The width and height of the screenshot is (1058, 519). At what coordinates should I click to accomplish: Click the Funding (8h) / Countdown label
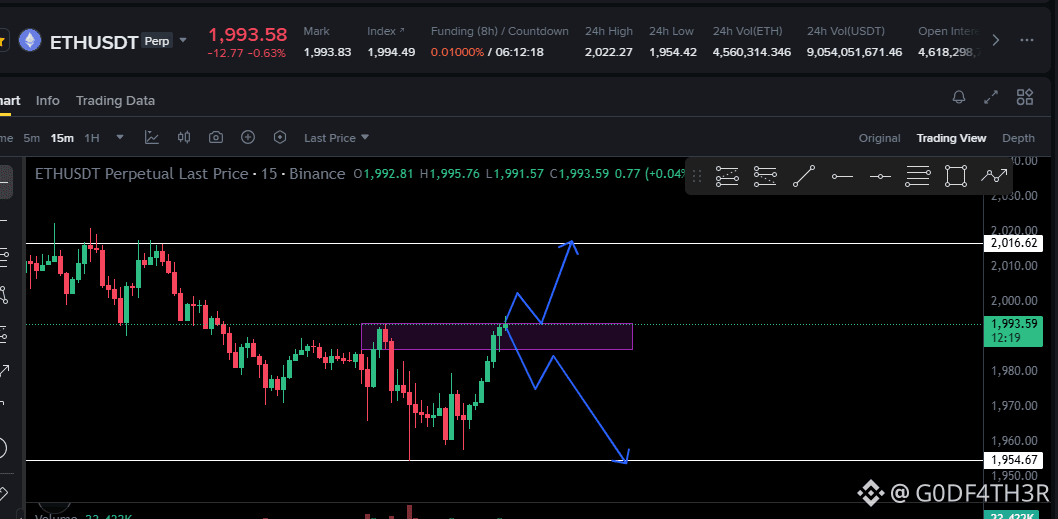(x=500, y=31)
